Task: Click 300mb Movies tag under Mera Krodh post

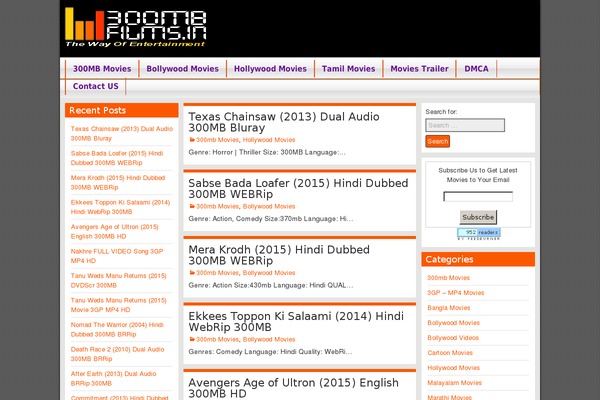Action: [217, 273]
